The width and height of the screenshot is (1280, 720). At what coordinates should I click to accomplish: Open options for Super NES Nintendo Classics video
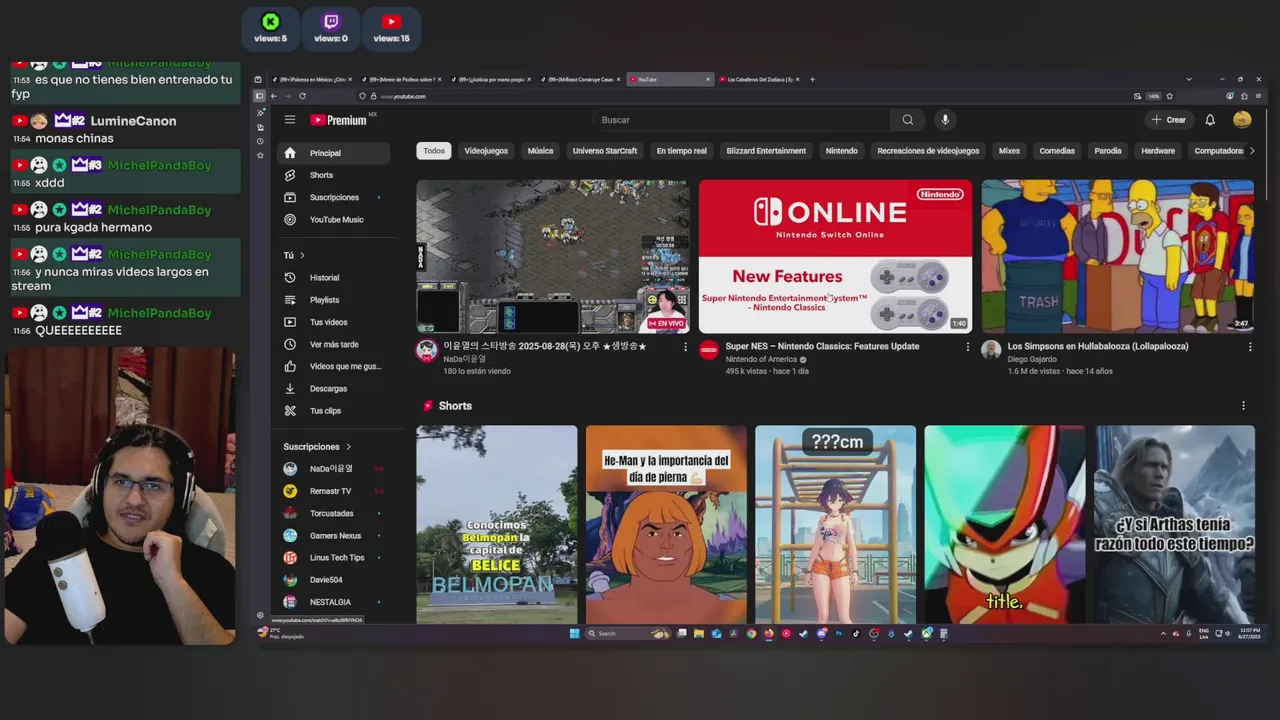click(967, 347)
